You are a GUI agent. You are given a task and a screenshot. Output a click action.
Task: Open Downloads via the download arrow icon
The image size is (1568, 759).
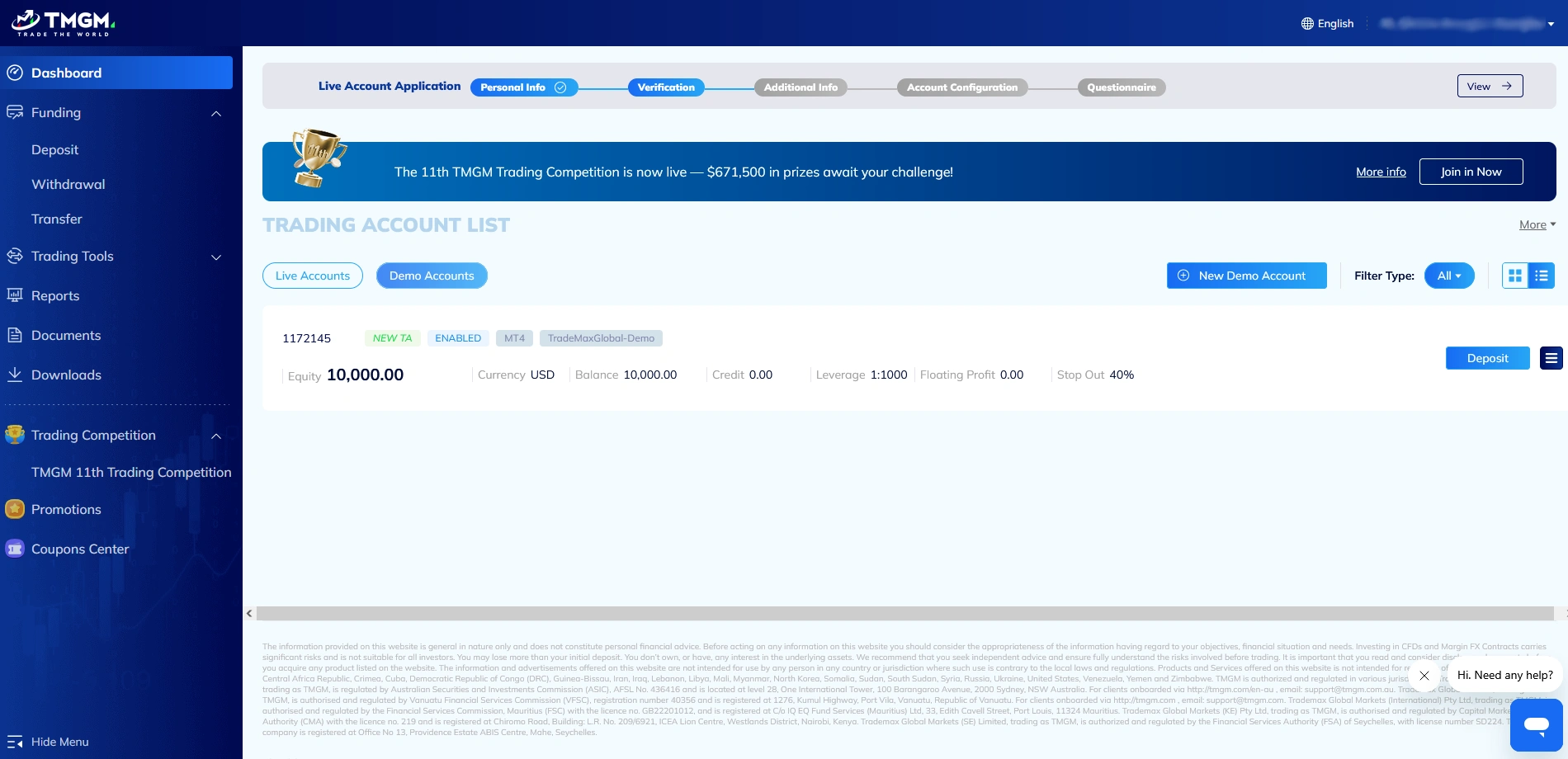coord(15,375)
